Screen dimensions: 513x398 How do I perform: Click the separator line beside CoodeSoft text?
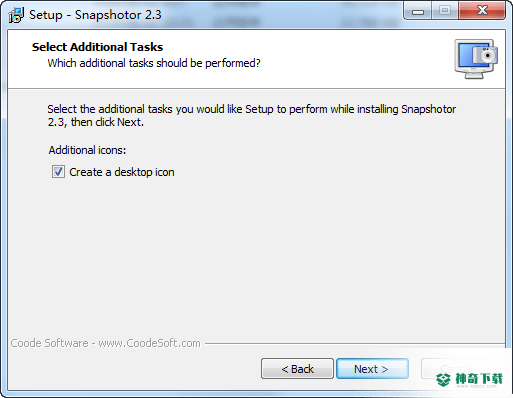pos(355,343)
